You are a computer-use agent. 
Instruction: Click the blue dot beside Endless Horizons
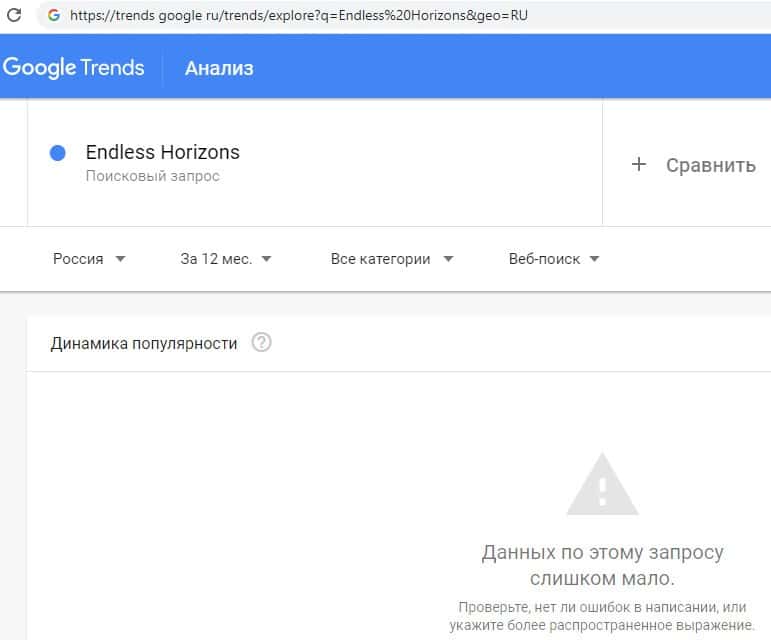58,153
